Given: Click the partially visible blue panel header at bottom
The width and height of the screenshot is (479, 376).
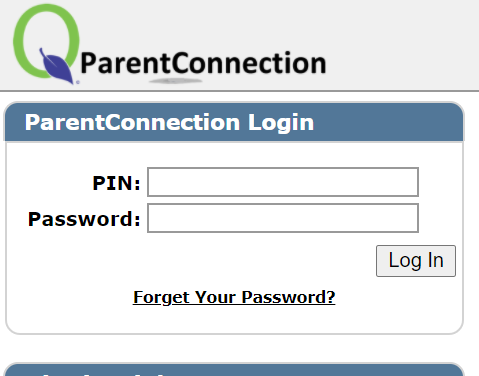Looking at the screenshot, I should pos(234,370).
